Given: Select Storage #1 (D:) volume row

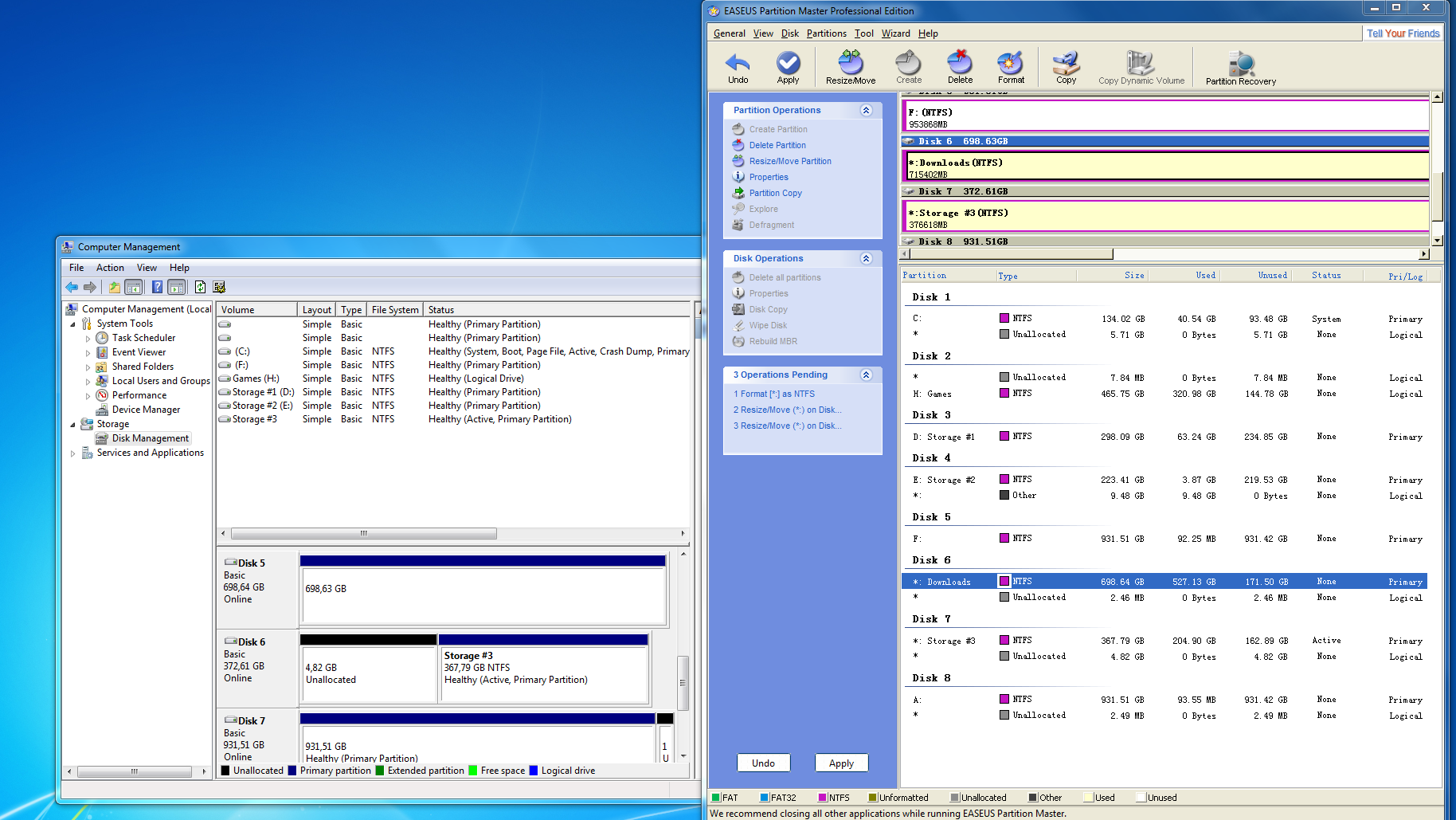Looking at the screenshot, I should point(454,392).
